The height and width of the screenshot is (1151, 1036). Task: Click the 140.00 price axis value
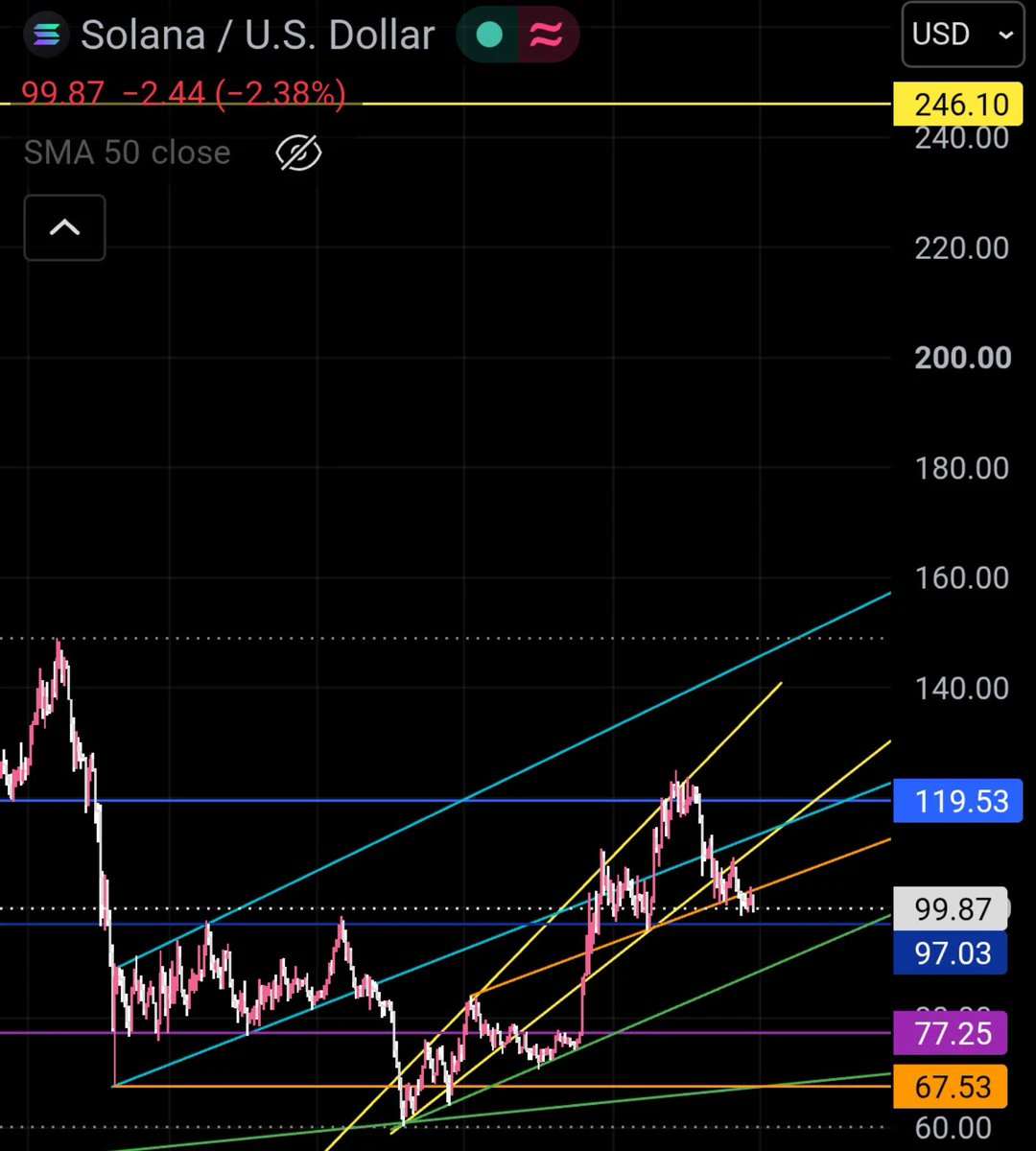pyautogui.click(x=961, y=688)
